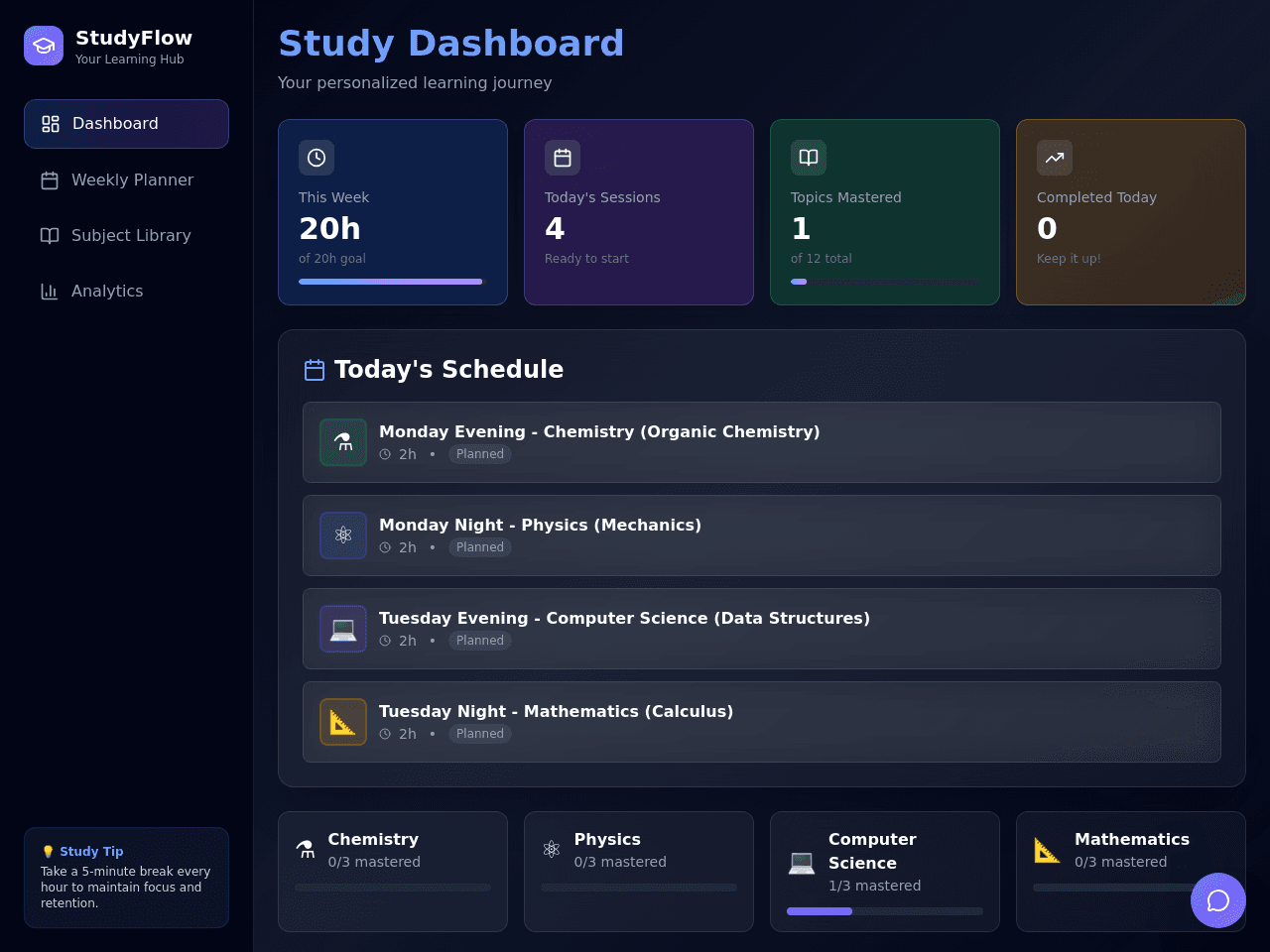Image resolution: width=1270 pixels, height=952 pixels.
Task: Open the Analytics page
Action: [x=126, y=292]
